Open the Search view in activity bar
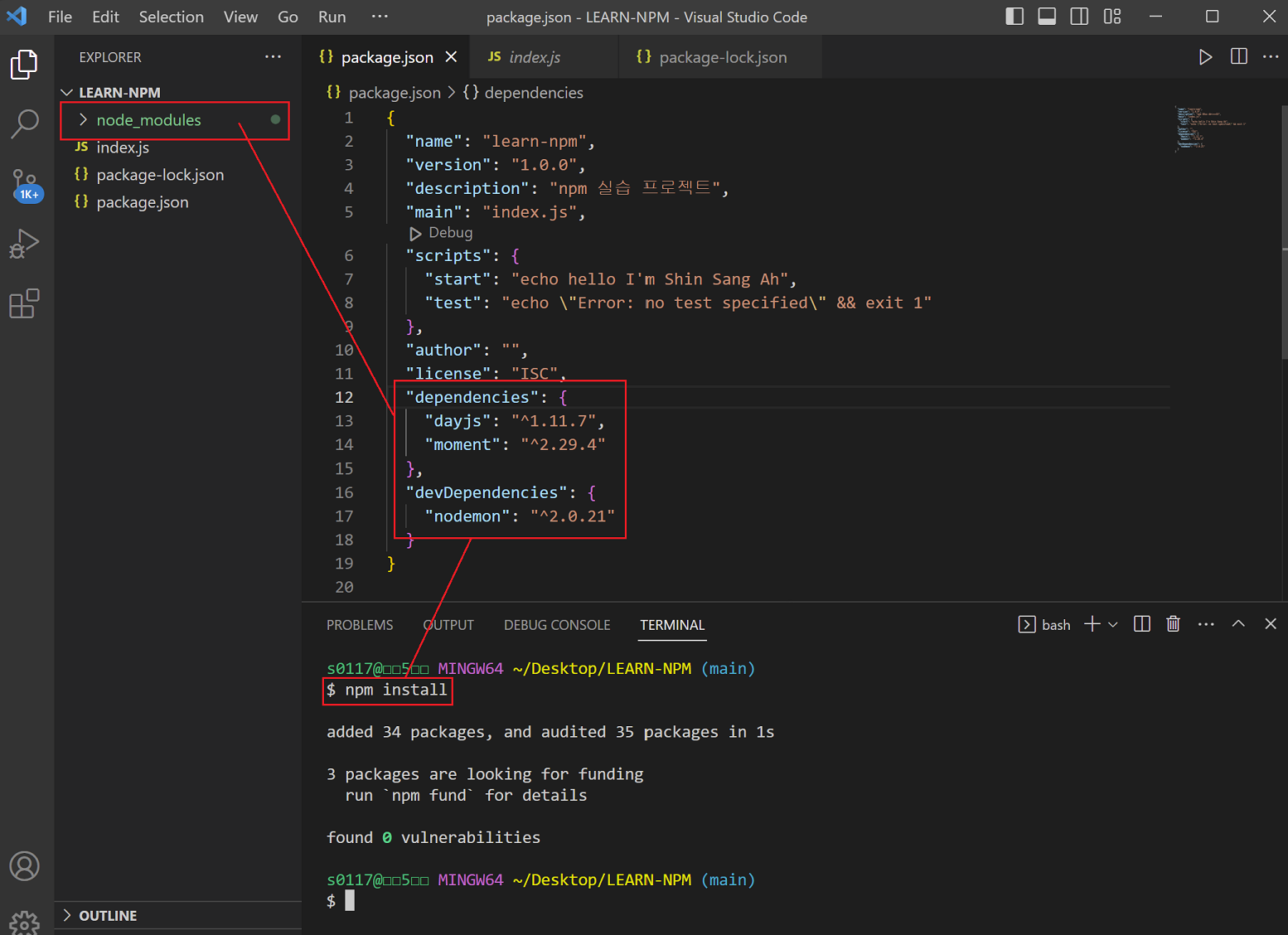The width and height of the screenshot is (1288, 935). pos(25,124)
